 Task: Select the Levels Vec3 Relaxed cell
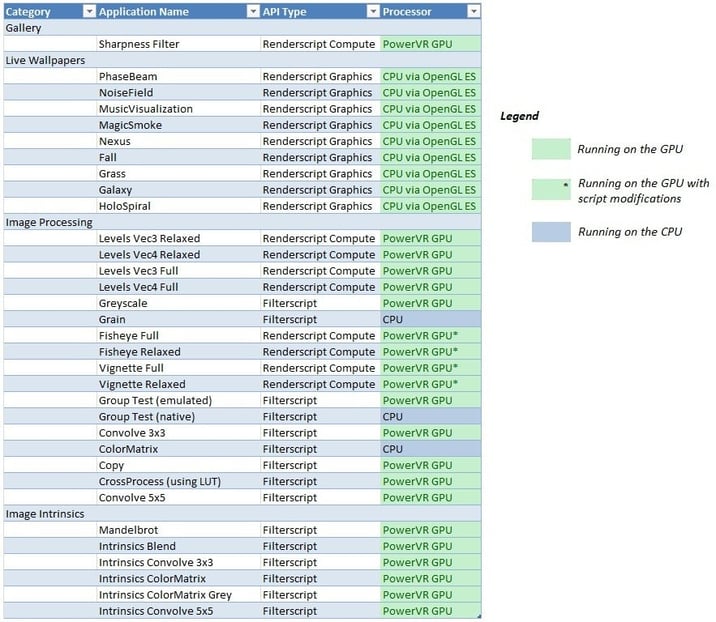tap(179, 238)
